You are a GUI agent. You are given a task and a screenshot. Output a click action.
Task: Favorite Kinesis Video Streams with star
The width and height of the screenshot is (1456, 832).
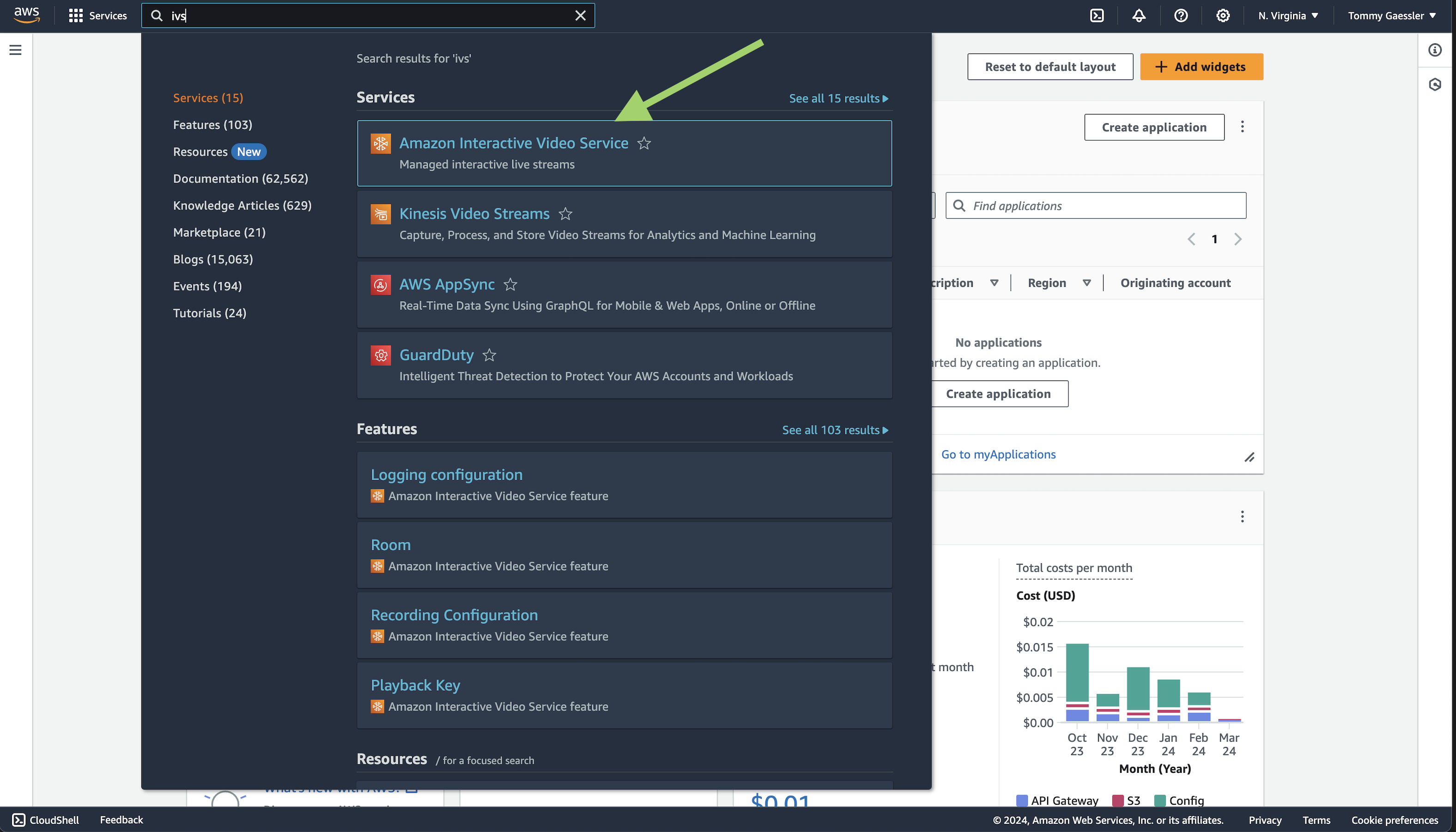click(565, 214)
